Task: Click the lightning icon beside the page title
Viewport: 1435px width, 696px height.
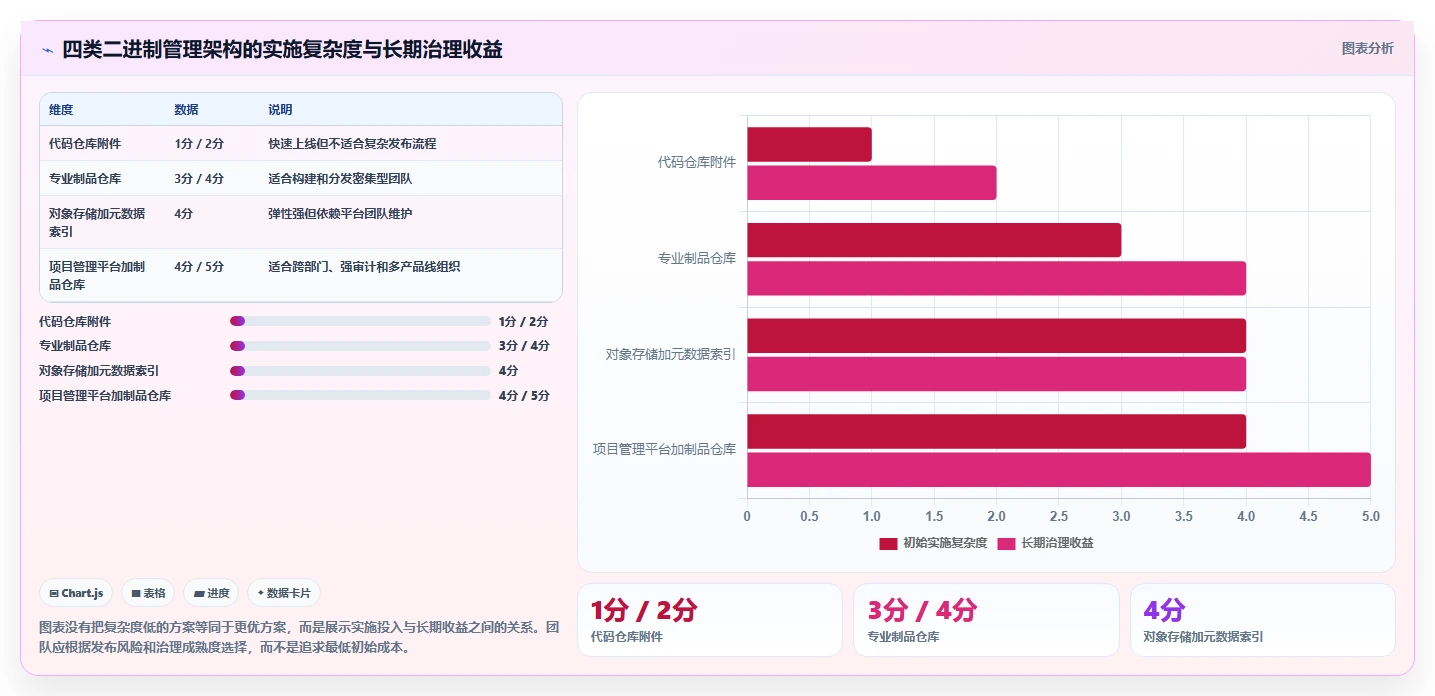Action: click(x=48, y=50)
